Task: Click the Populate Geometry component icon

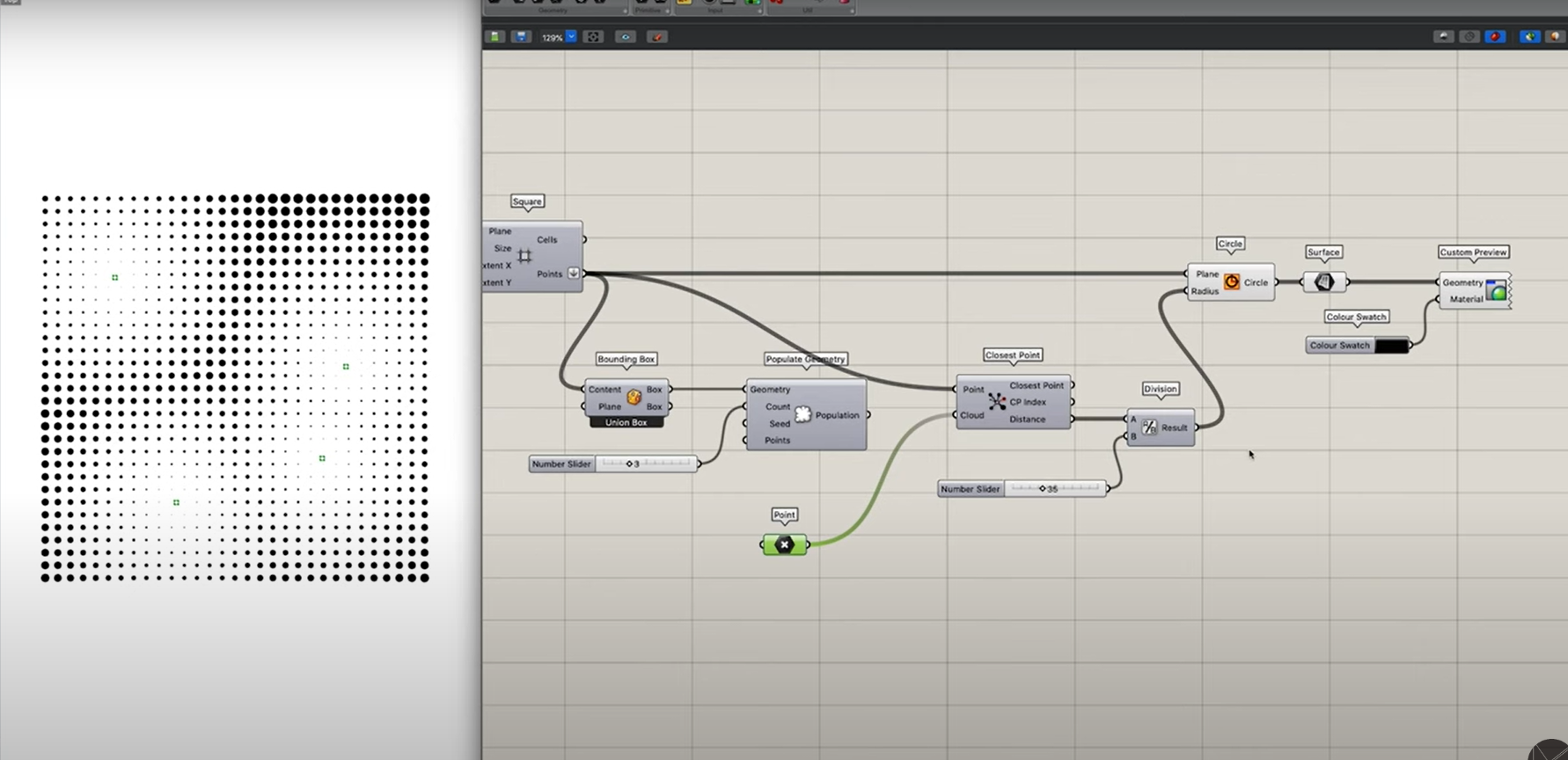Action: pyautogui.click(x=802, y=414)
